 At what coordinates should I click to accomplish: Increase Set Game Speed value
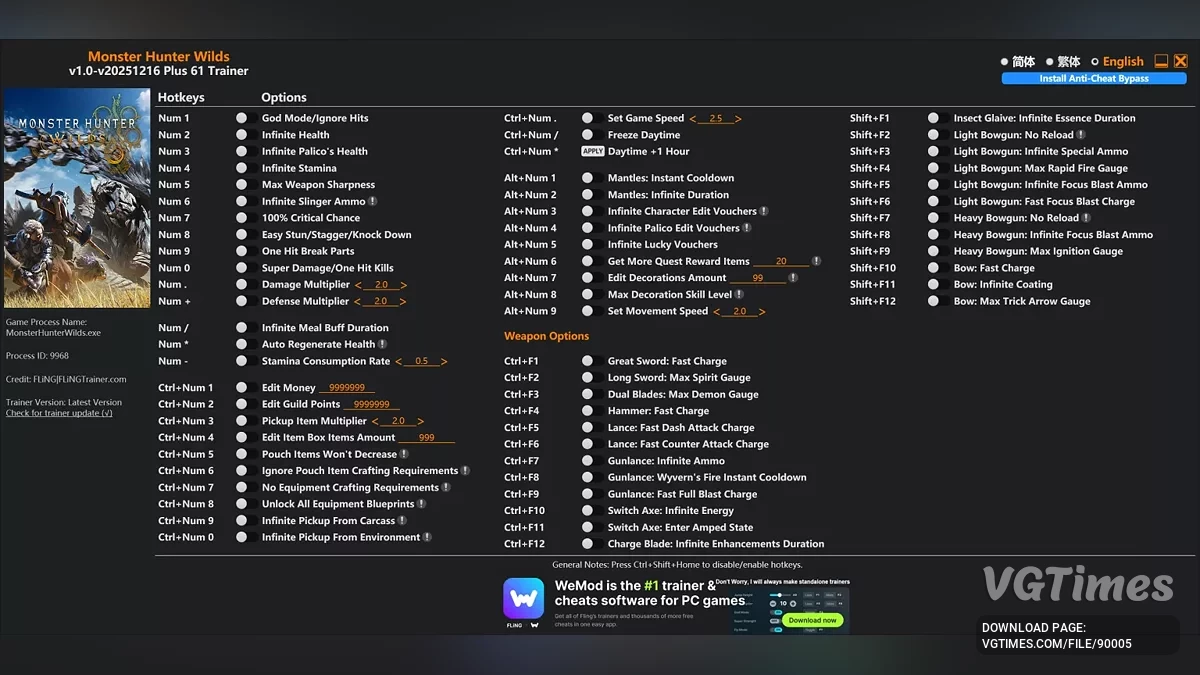coord(738,118)
